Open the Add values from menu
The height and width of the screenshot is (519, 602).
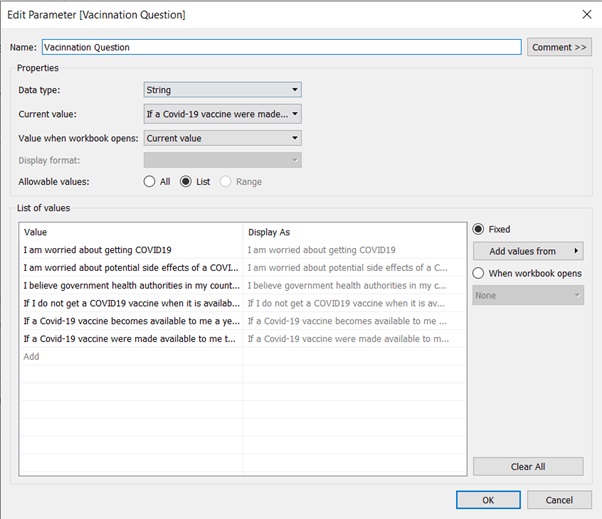tap(528, 251)
